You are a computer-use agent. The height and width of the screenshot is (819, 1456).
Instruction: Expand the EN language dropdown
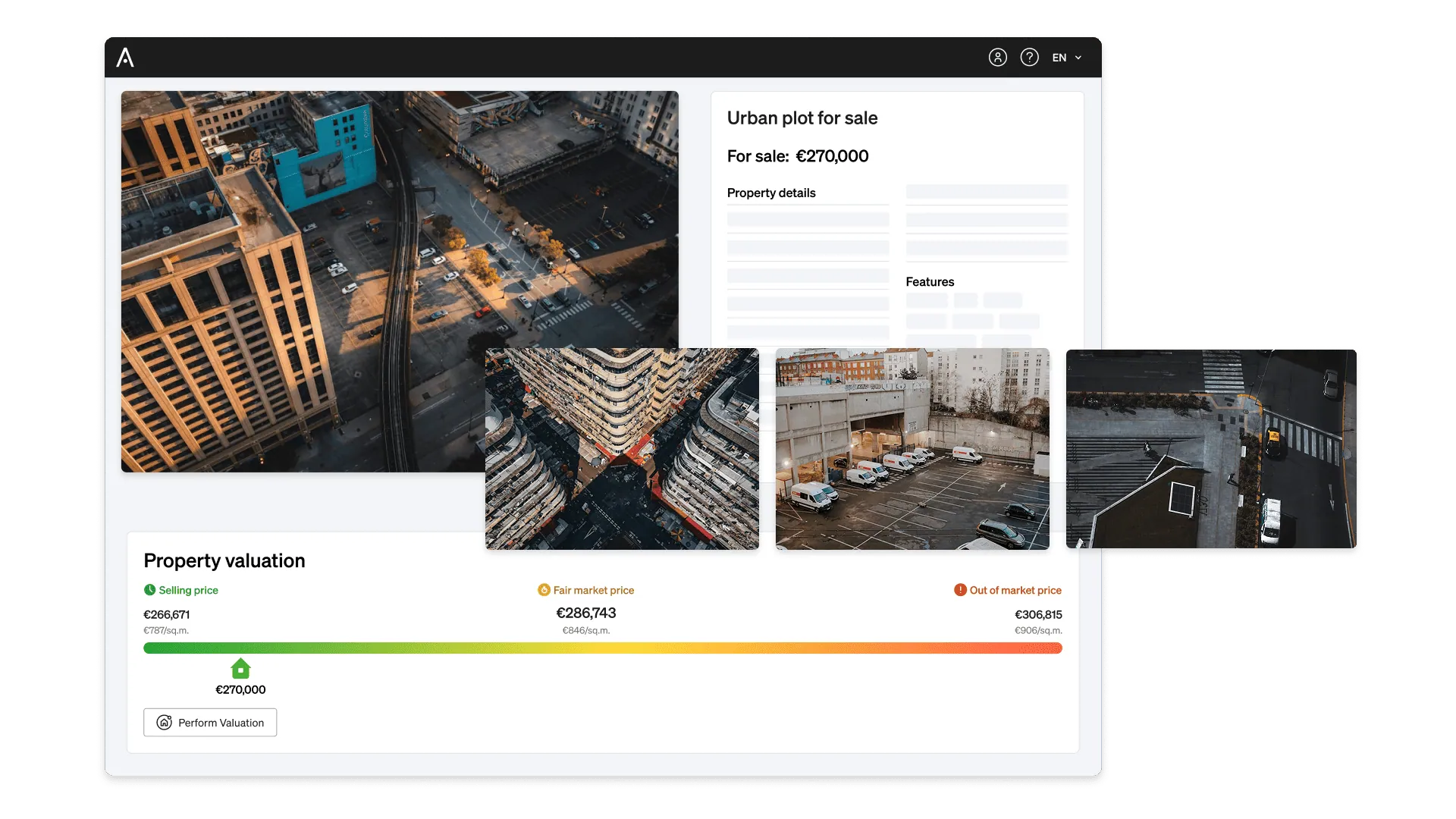[x=1066, y=58]
